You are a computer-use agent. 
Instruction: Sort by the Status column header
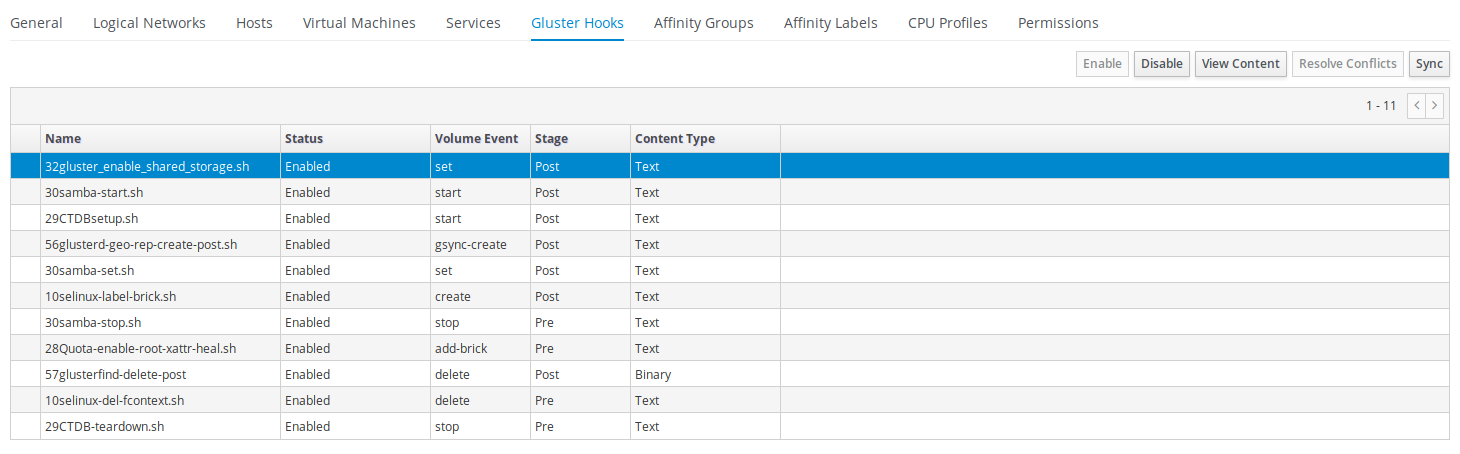click(304, 139)
